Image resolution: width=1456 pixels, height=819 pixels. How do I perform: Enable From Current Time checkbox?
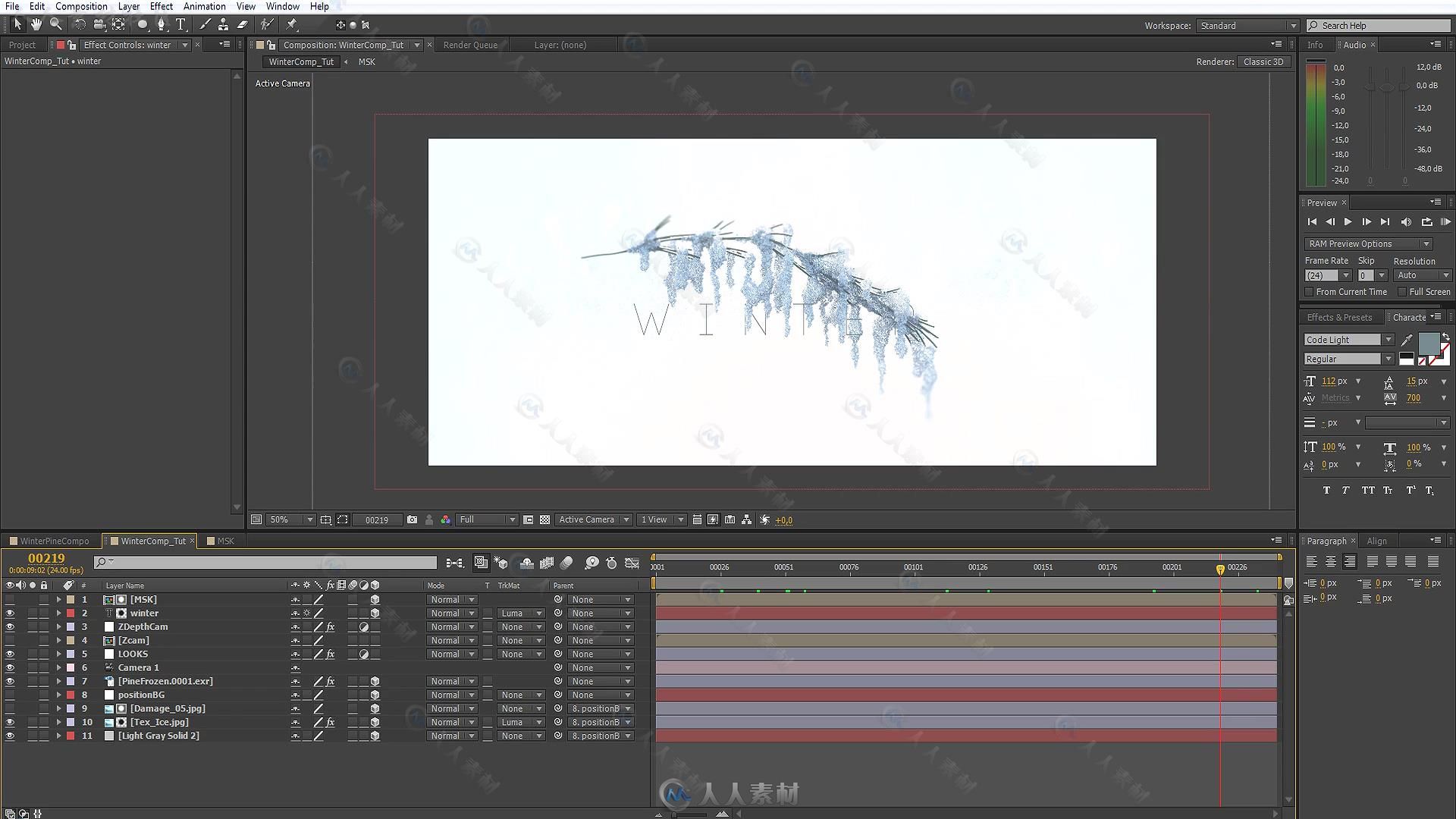click(1309, 292)
